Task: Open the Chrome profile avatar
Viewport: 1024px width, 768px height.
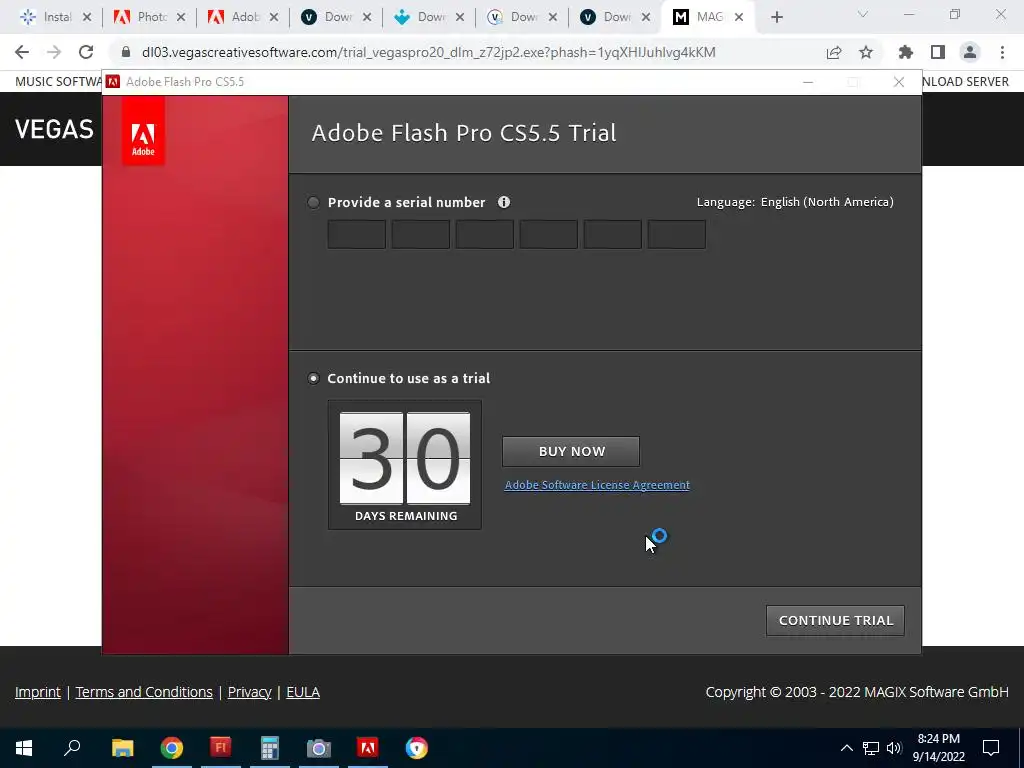Action: point(970,52)
